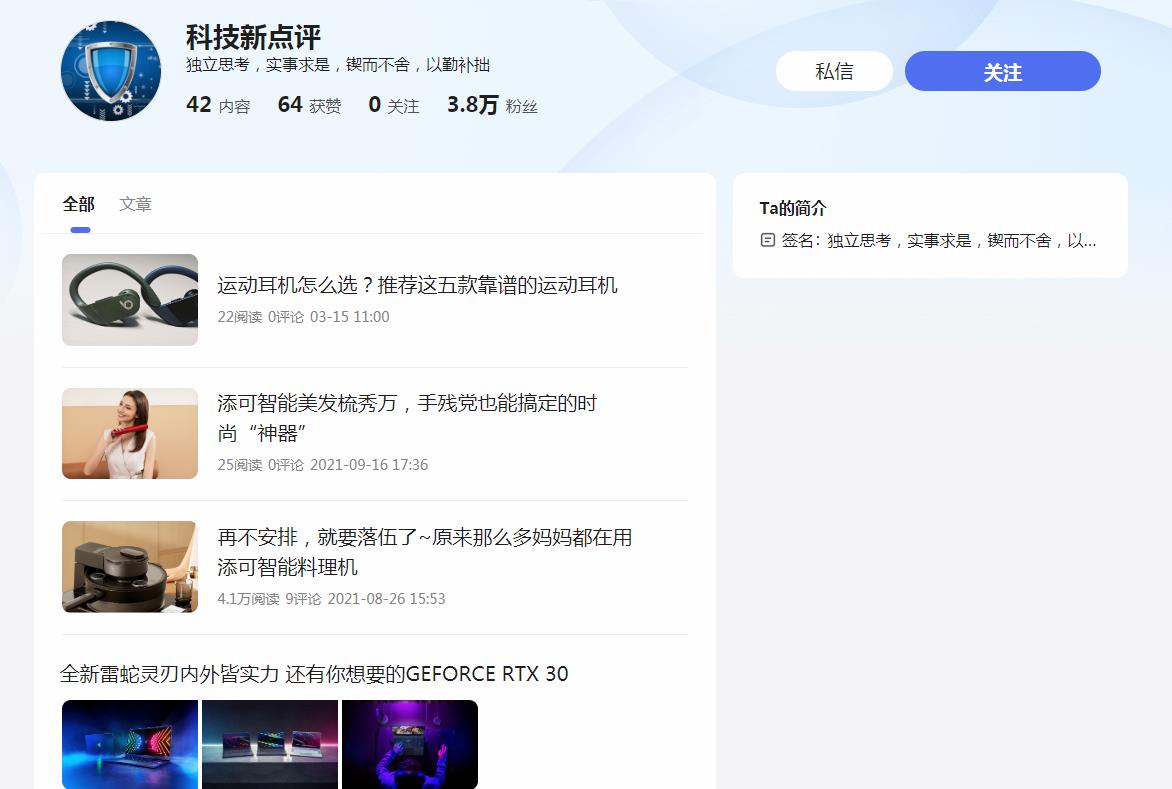Open post 全新雷蛇灵刃内外皆实力 GEFORCE RTX 30
Screen dimensions: 1172x789
tap(314, 674)
